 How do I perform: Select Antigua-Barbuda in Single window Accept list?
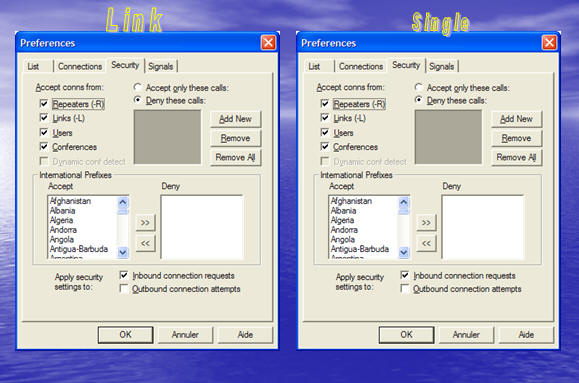pos(364,249)
